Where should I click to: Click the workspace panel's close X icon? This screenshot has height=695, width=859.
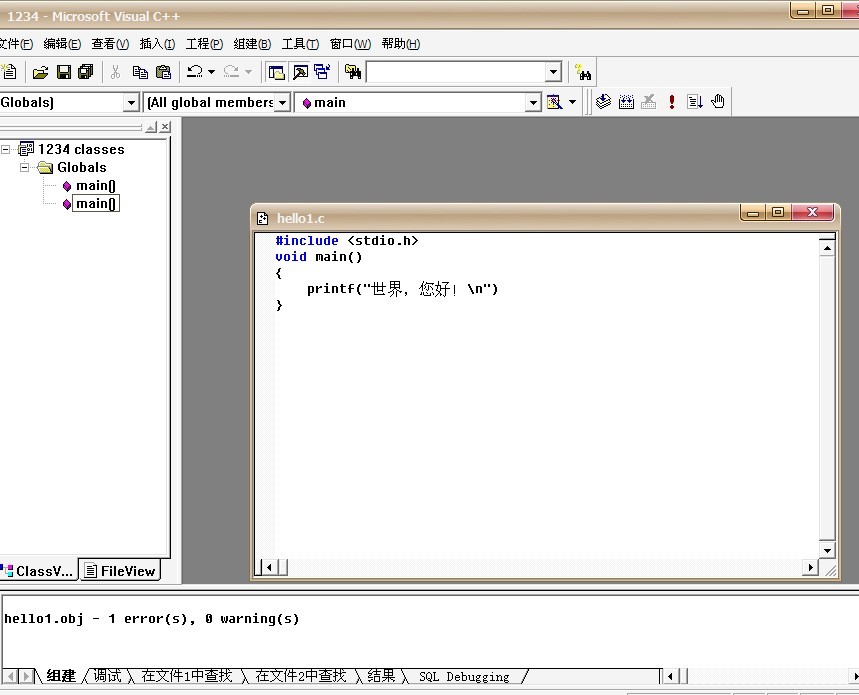(165, 127)
